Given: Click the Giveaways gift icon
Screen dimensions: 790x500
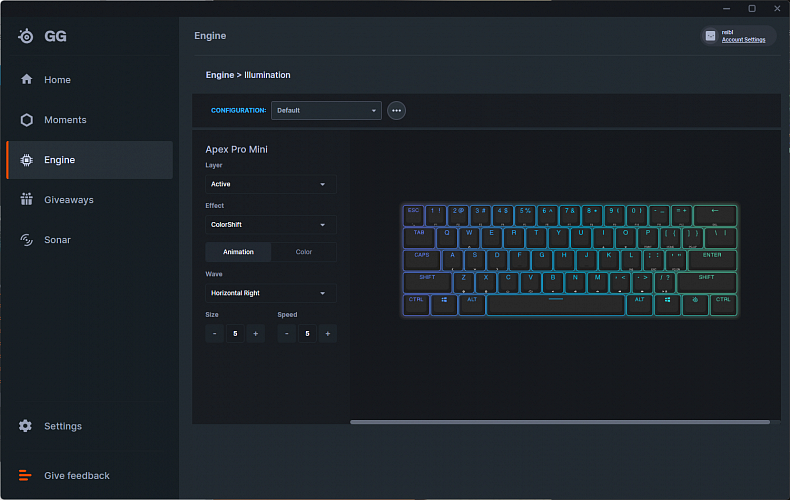Looking at the screenshot, I should (x=27, y=199).
